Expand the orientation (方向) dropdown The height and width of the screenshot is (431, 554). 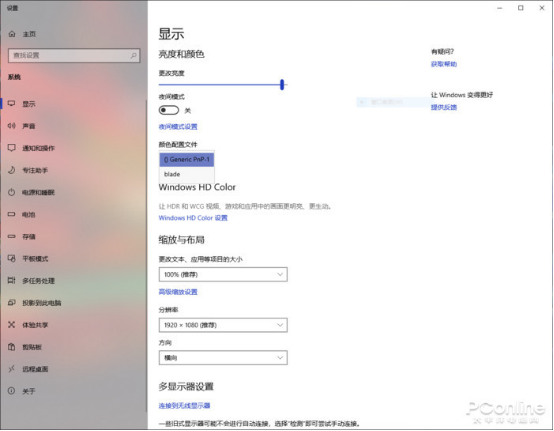click(x=223, y=358)
